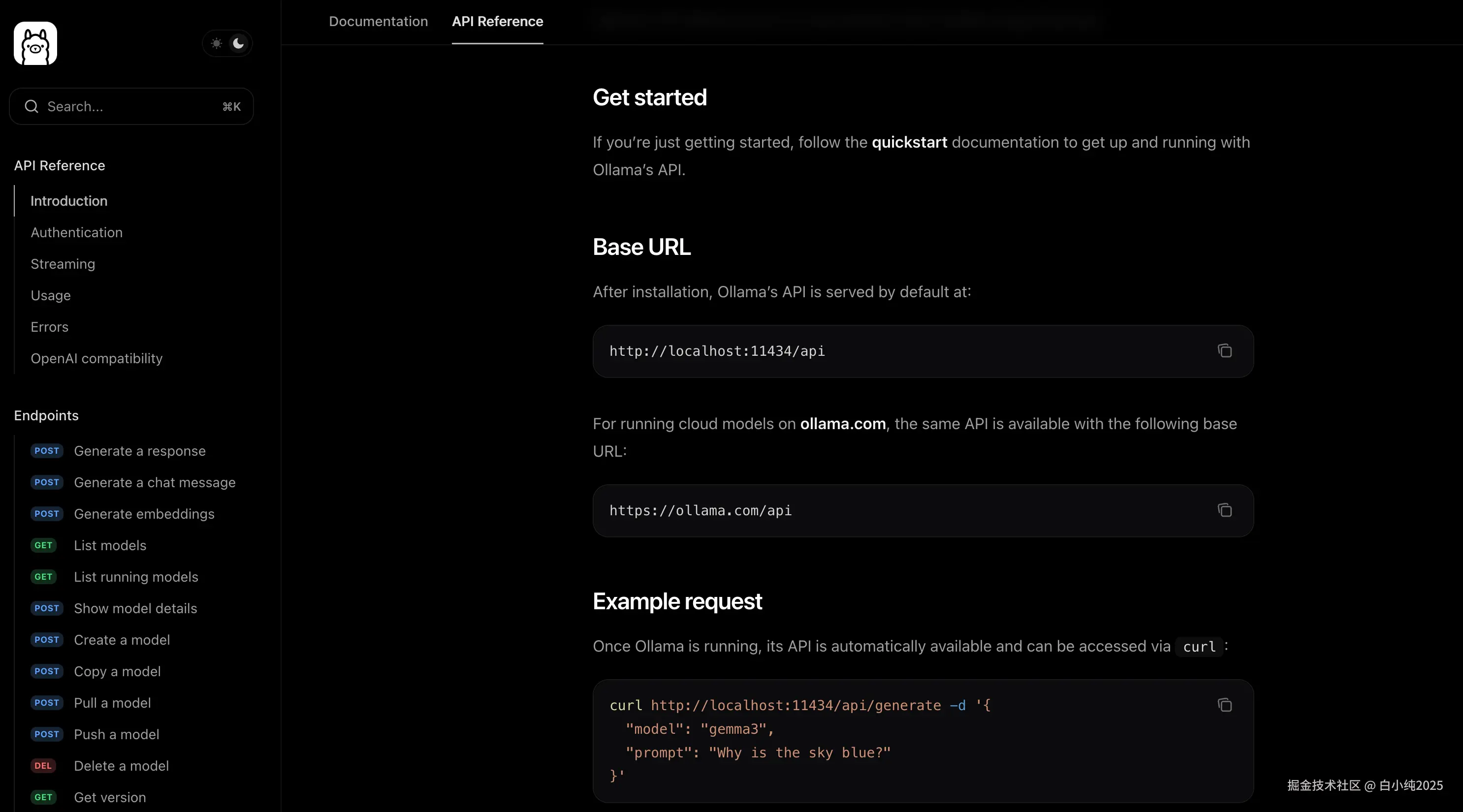The image size is (1463, 812).
Task: Open Get version endpoint
Action: point(110,797)
